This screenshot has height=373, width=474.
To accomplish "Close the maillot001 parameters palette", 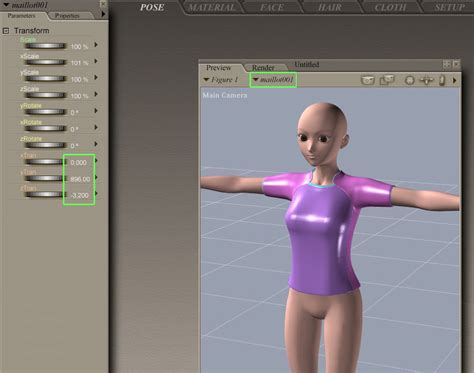I will click(x=103, y=4).
